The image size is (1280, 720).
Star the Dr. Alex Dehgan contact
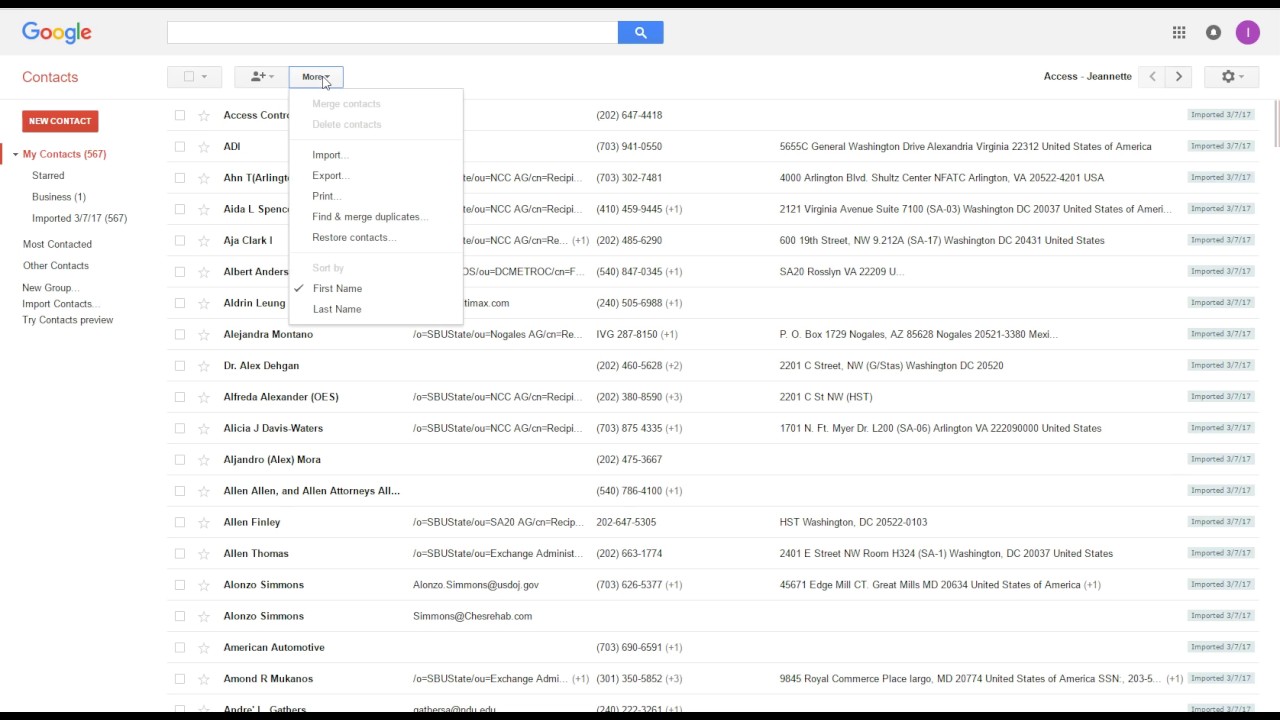(204, 366)
